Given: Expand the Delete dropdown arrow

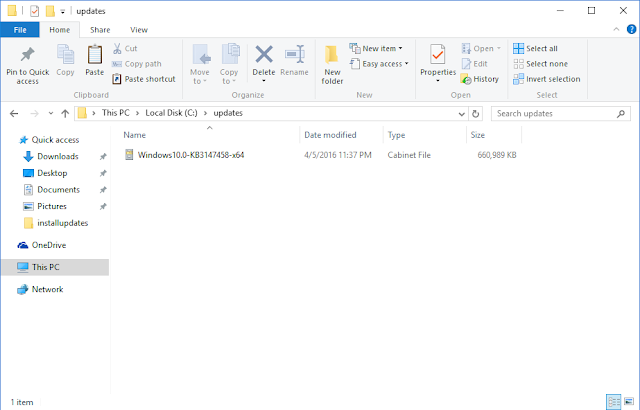Looking at the screenshot, I should click(x=264, y=81).
